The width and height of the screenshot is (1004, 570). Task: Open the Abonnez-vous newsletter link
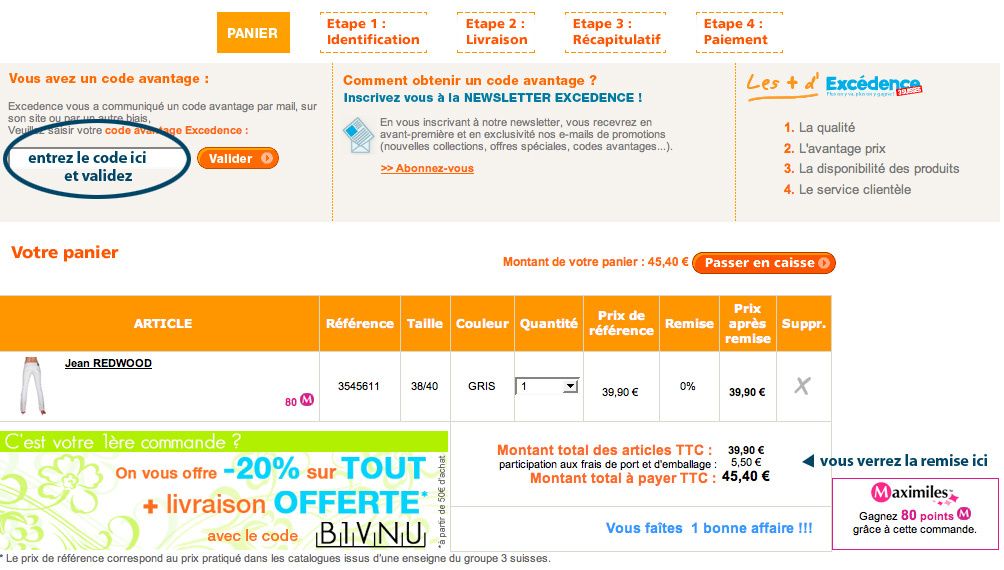(x=427, y=168)
